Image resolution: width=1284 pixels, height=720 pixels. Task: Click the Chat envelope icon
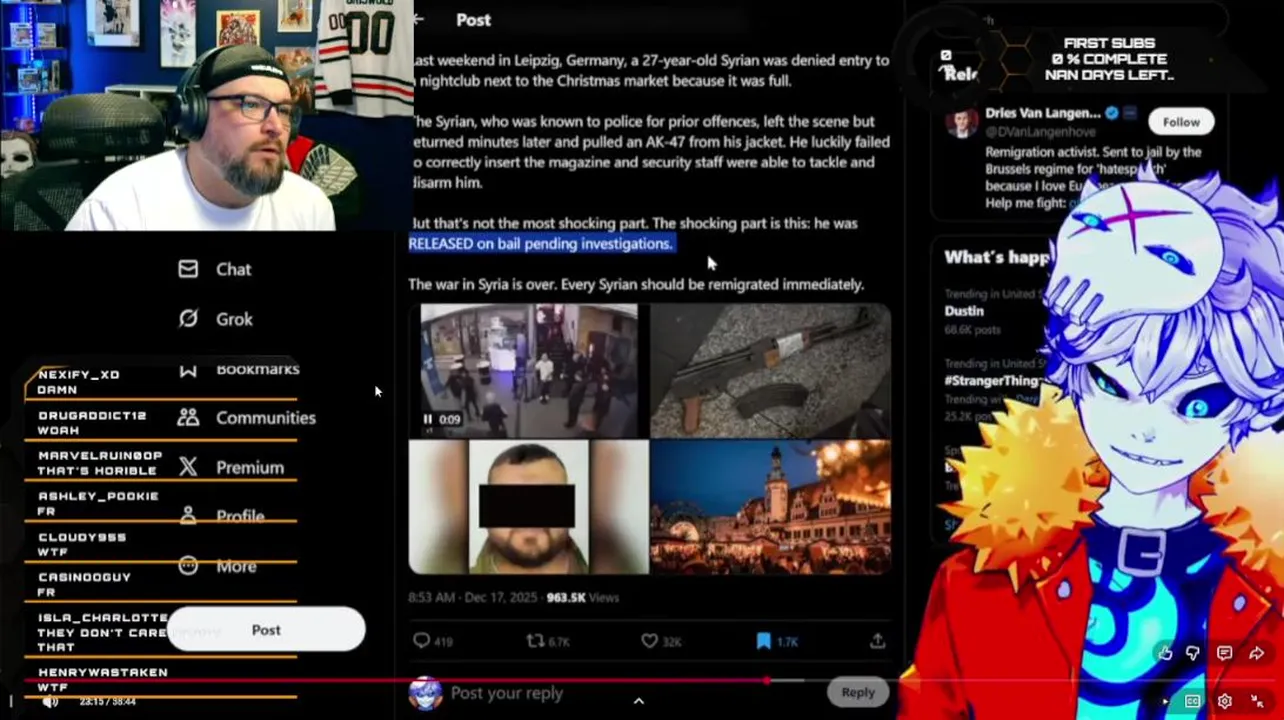pyautogui.click(x=188, y=269)
